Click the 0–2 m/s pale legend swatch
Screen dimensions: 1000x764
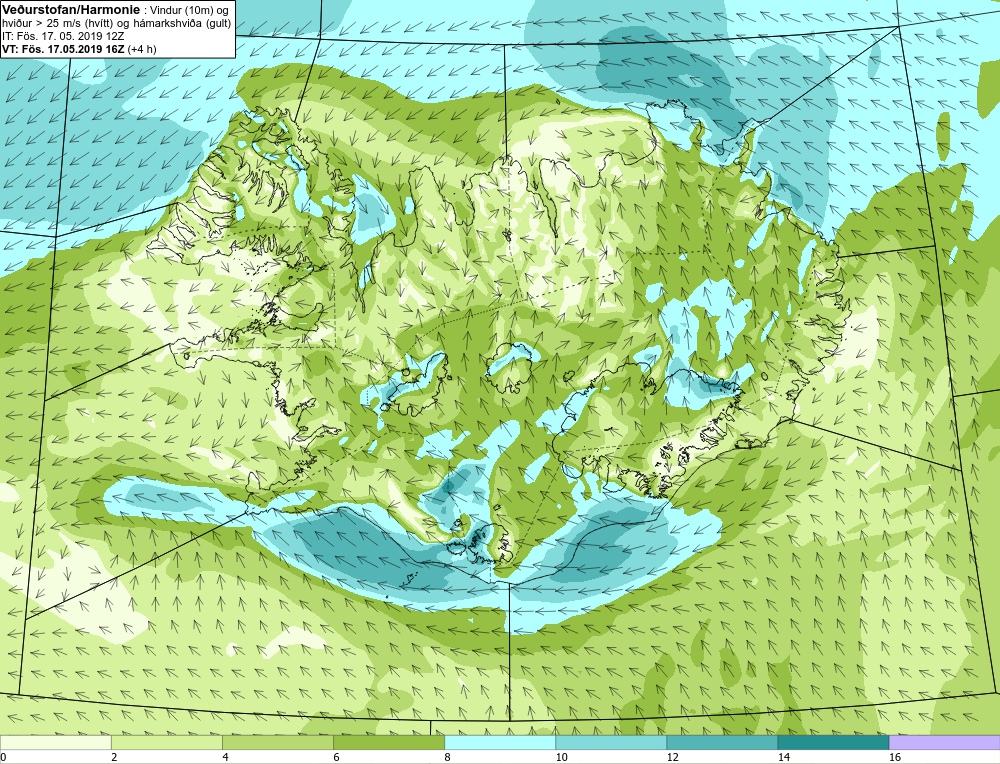pyautogui.click(x=55, y=742)
